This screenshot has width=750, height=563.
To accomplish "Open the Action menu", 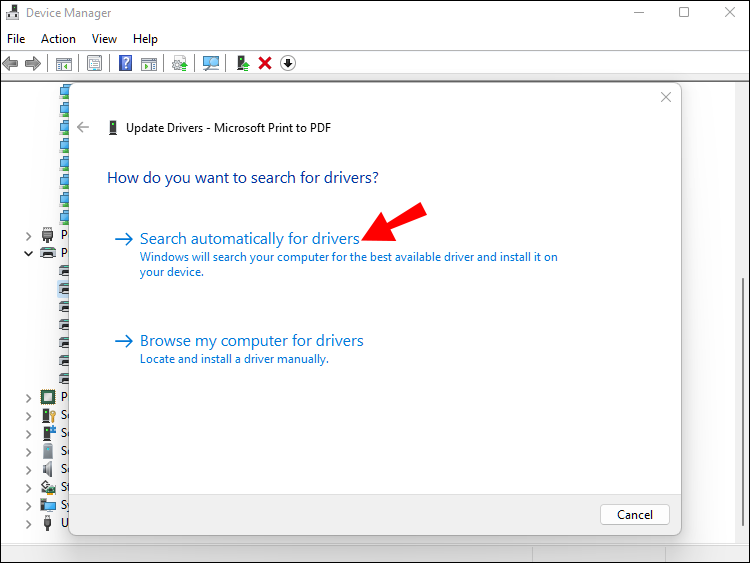I will point(58,39).
